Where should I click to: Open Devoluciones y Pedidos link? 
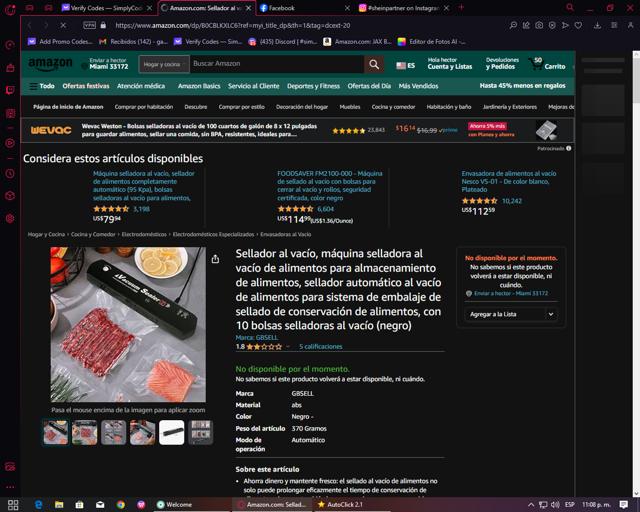point(502,63)
